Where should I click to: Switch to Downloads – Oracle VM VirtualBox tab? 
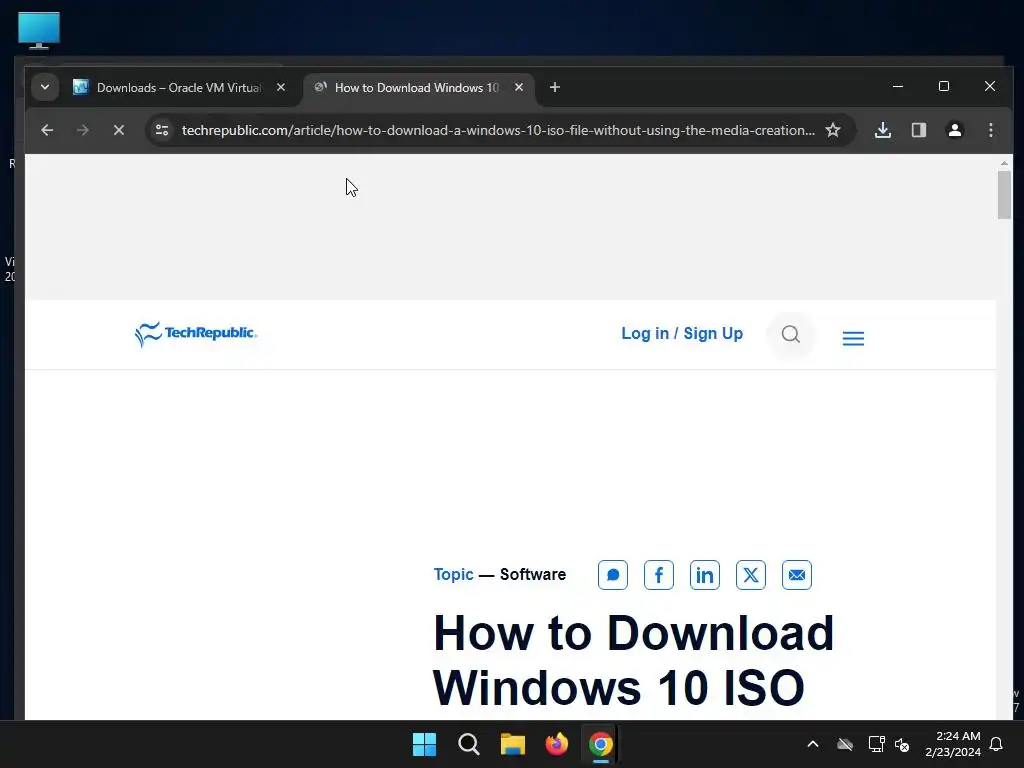[x=179, y=88]
